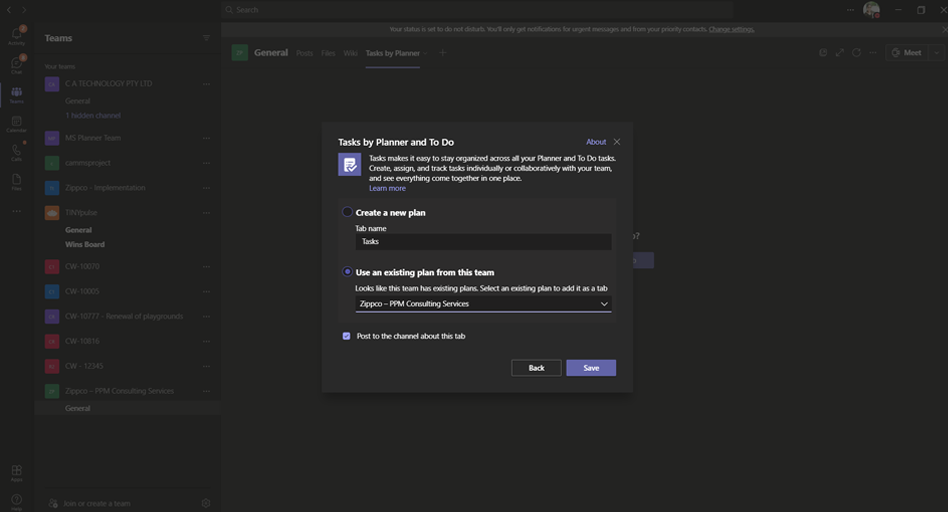Viewport: 948px width, 512px height.
Task: Click the Save button
Action: pyautogui.click(x=591, y=368)
